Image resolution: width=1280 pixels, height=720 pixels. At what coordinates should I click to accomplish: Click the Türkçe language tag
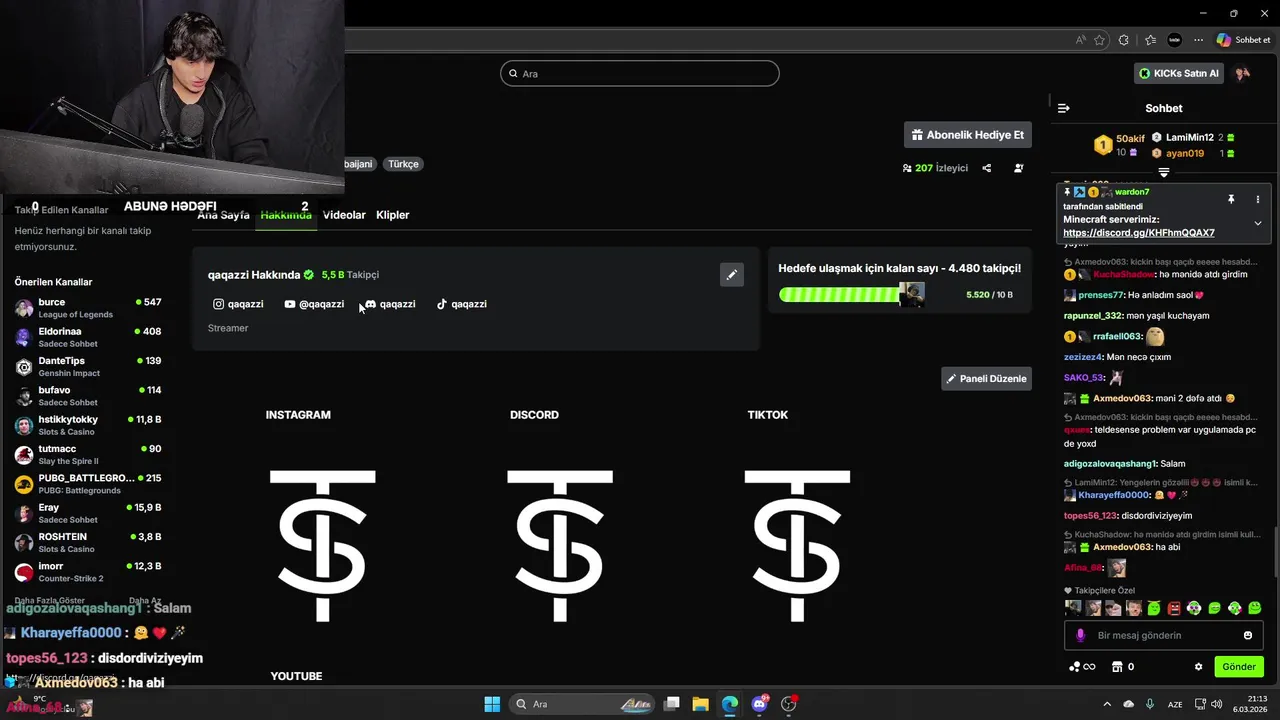coord(404,164)
